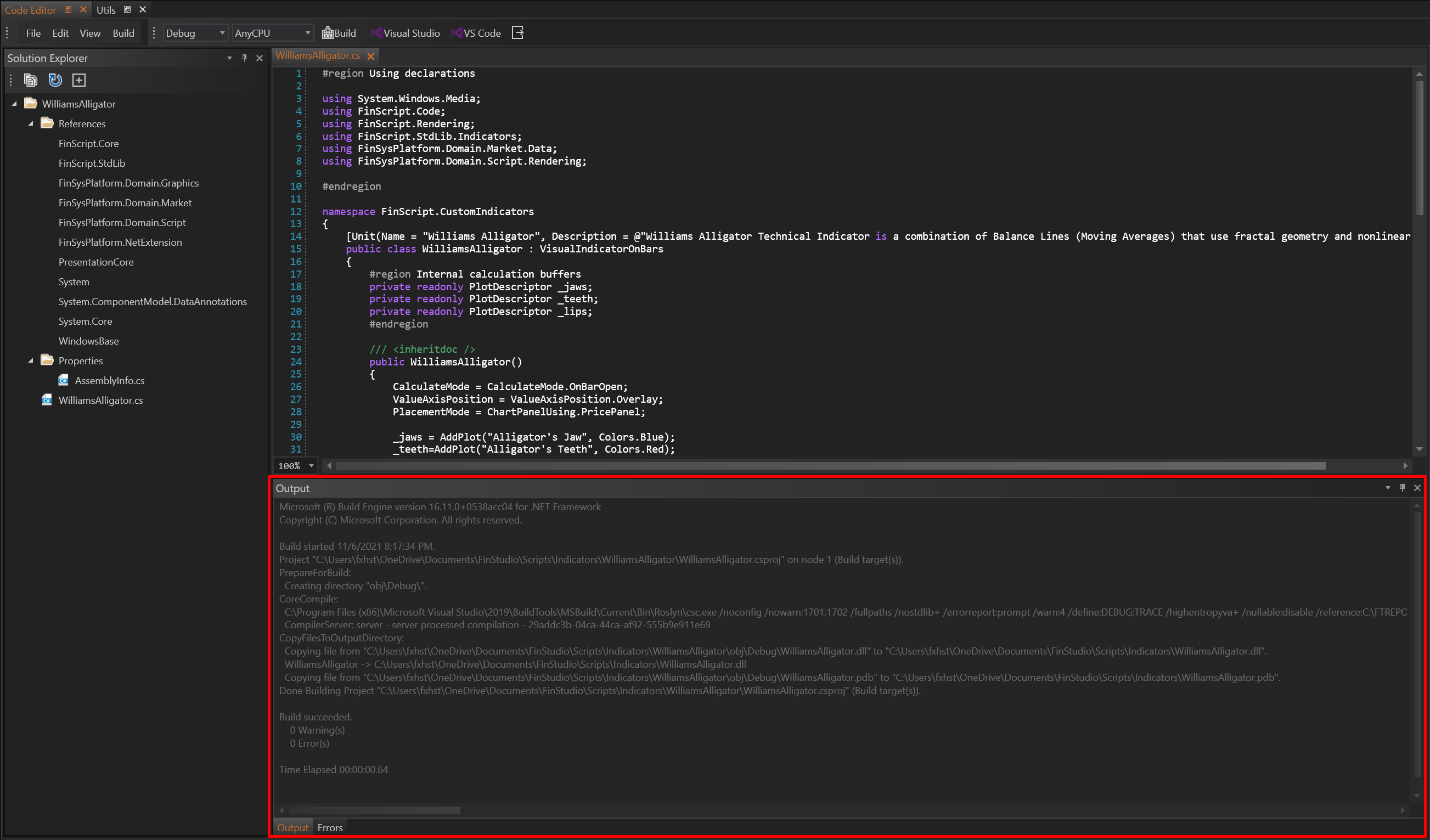Toggle pin on the Output panel
The height and width of the screenshot is (840, 1430).
coord(1402,488)
